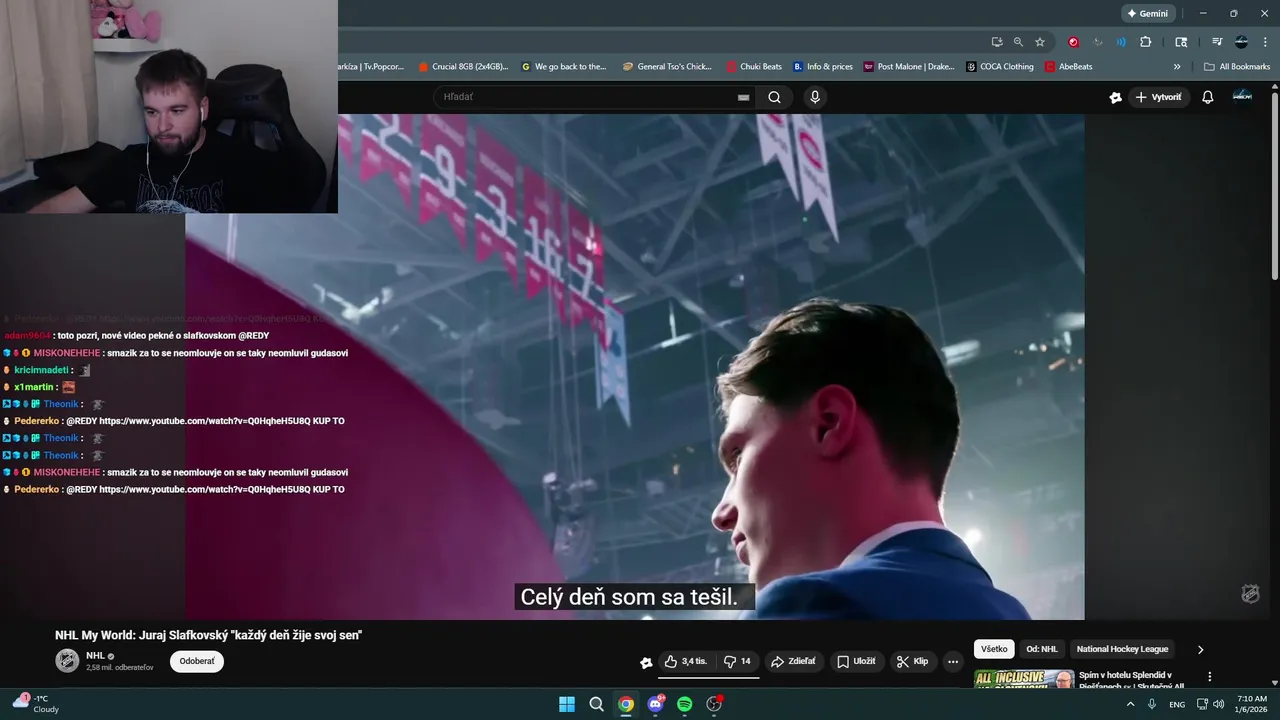The image size is (1280, 720).
Task: Open the All Bookmarks folder
Action: click(x=1237, y=67)
